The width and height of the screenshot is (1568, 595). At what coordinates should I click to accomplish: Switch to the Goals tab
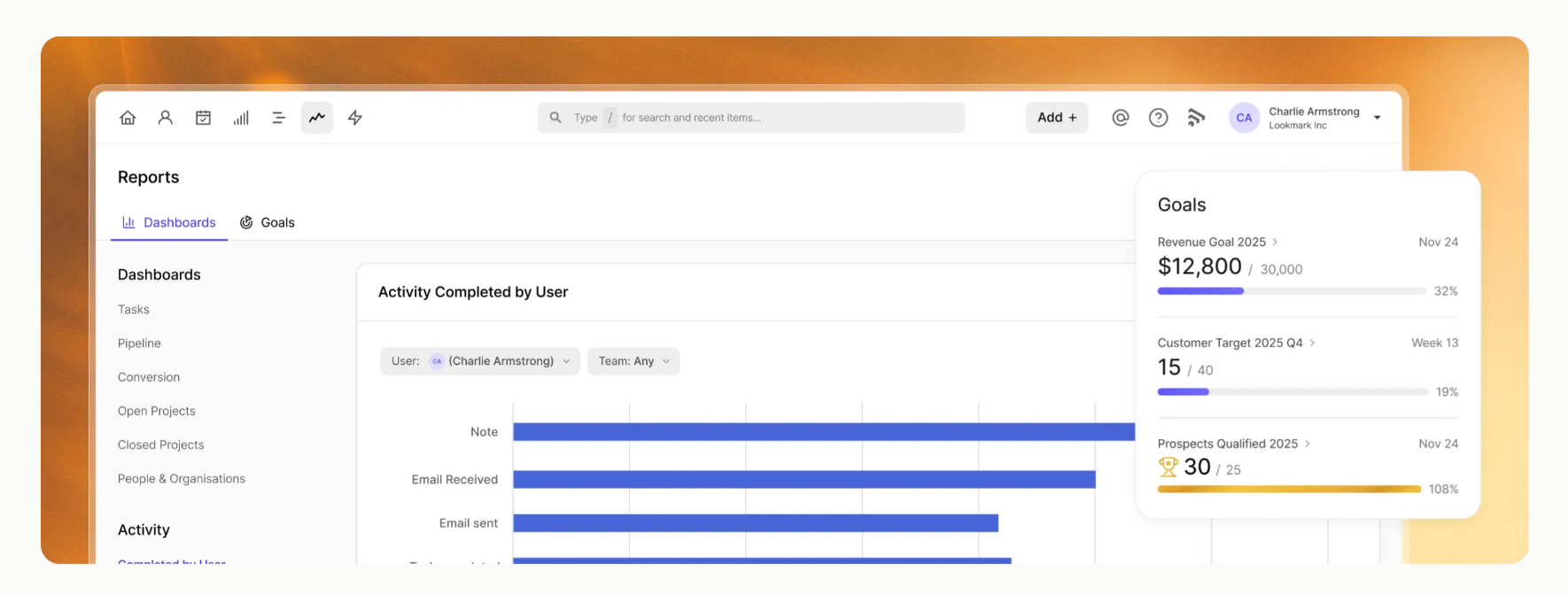[268, 222]
